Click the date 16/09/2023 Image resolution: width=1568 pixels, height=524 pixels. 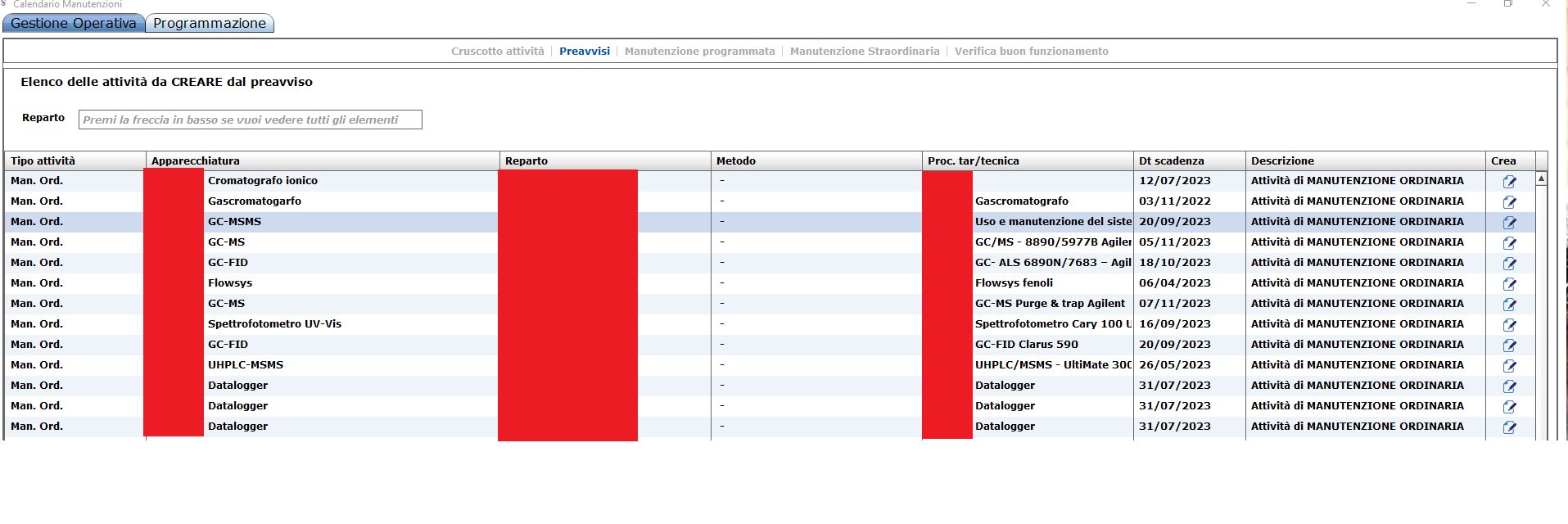(x=1174, y=324)
